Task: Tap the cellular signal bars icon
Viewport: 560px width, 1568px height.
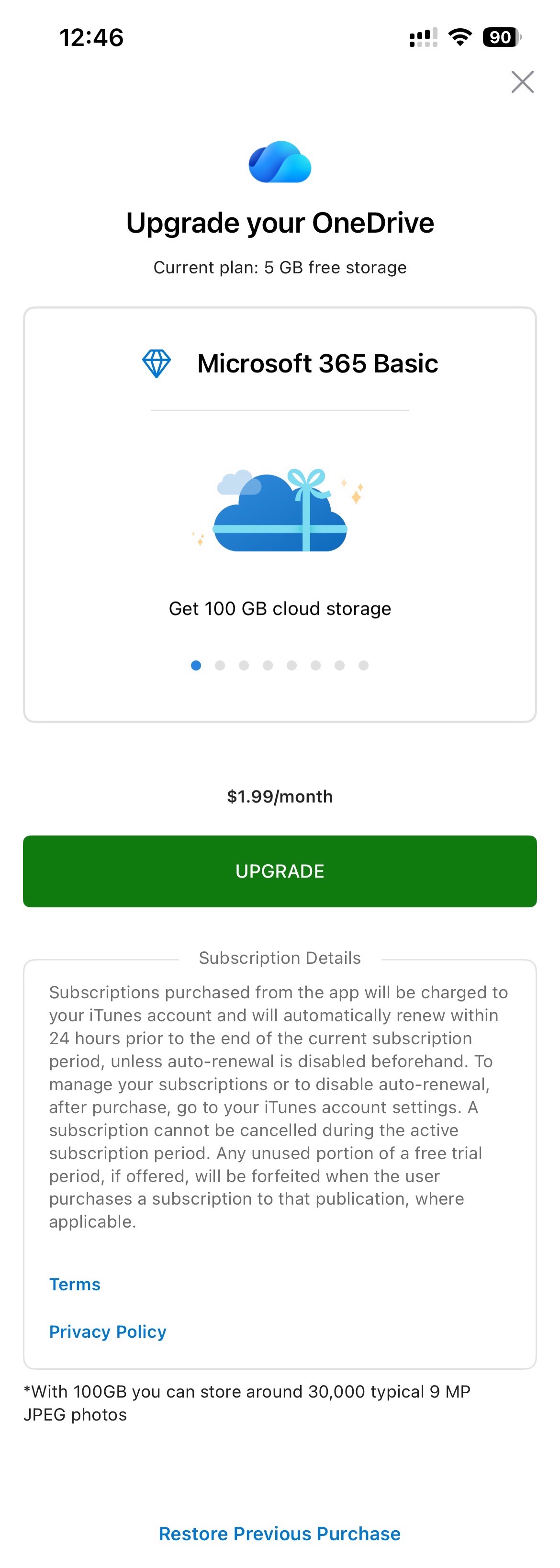Action: click(x=423, y=38)
